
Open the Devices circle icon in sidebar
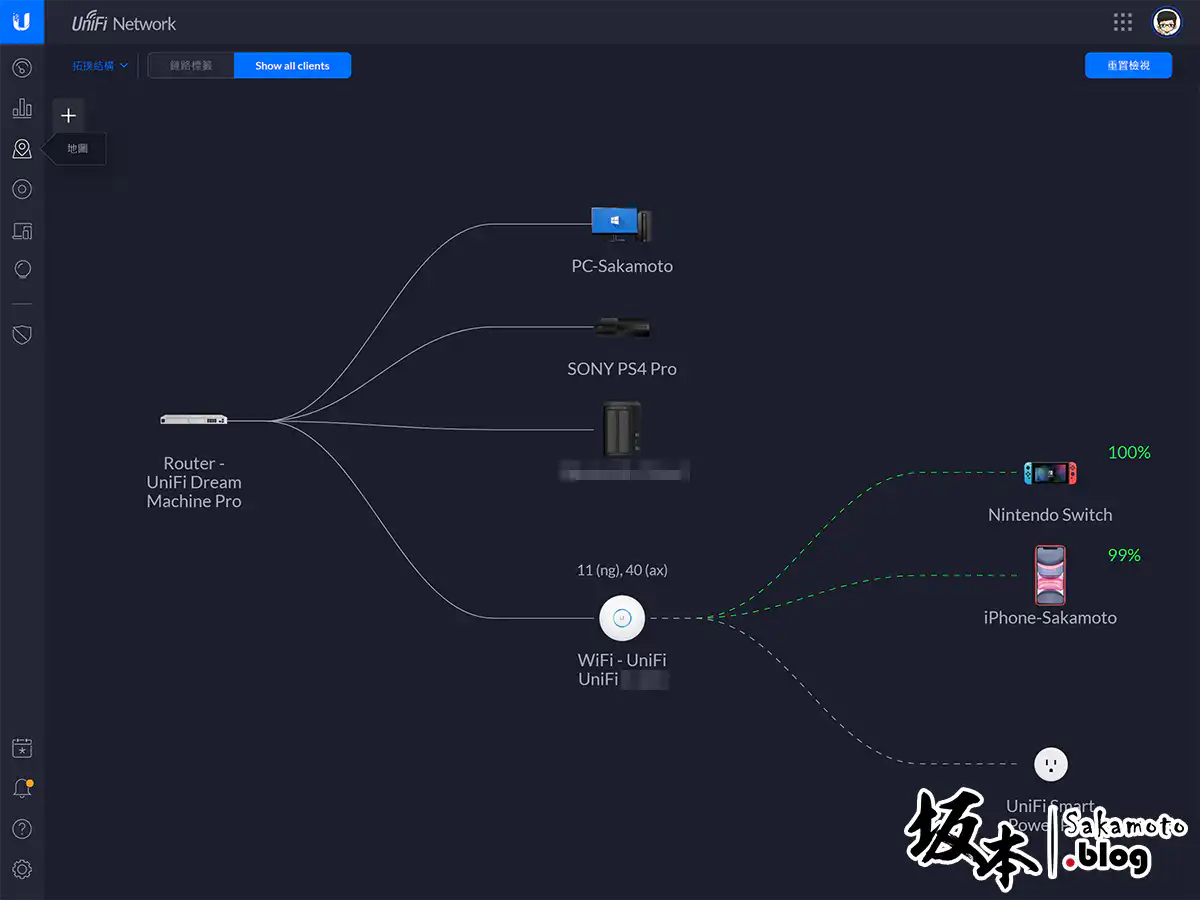[22, 189]
